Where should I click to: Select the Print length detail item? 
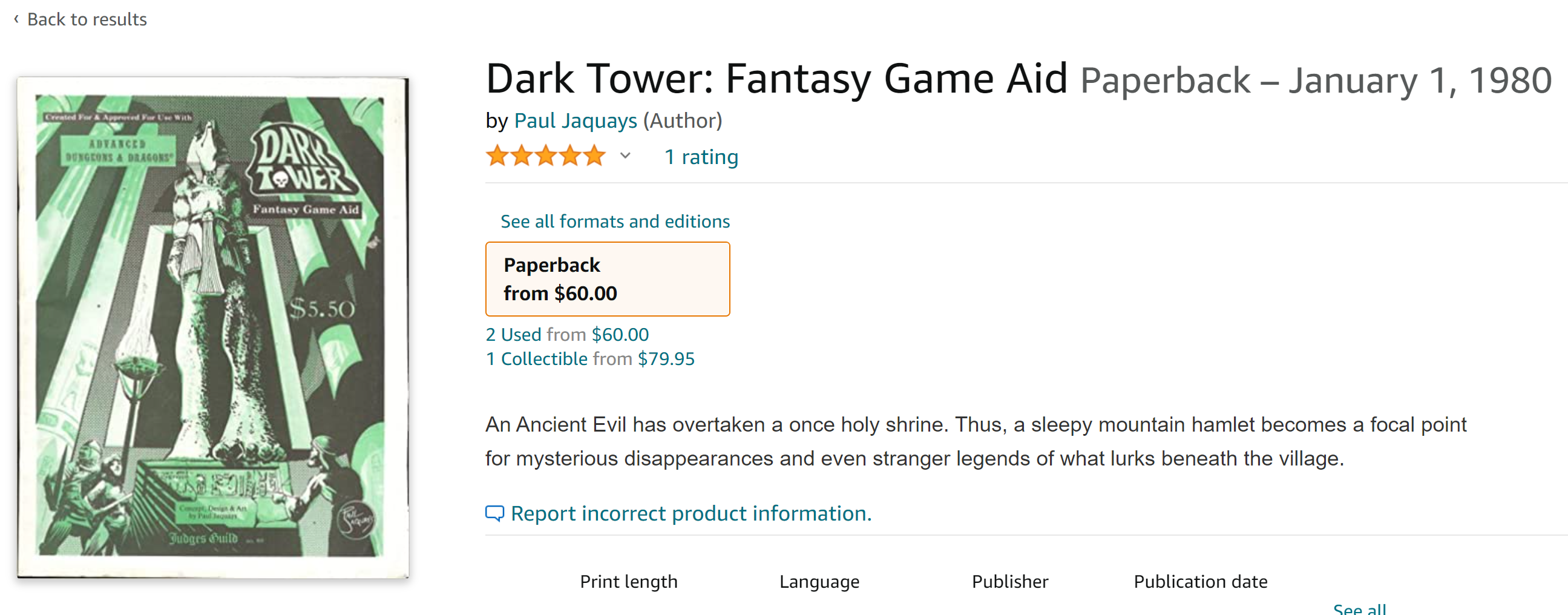pyautogui.click(x=628, y=582)
